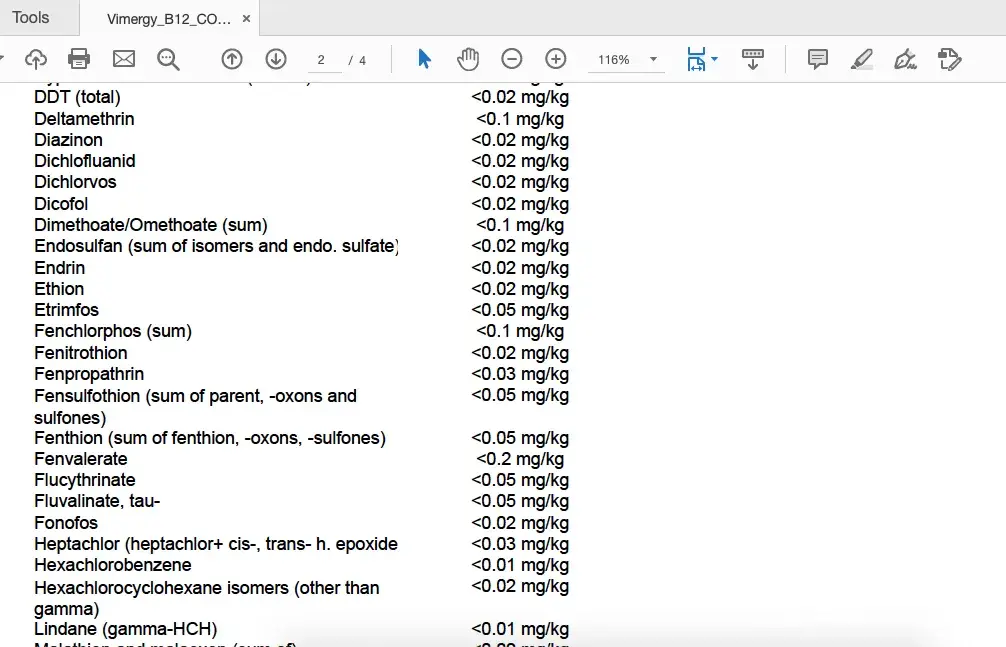The image size is (1006, 647).
Task: Enable the hand pan tool
Action: click(x=468, y=60)
